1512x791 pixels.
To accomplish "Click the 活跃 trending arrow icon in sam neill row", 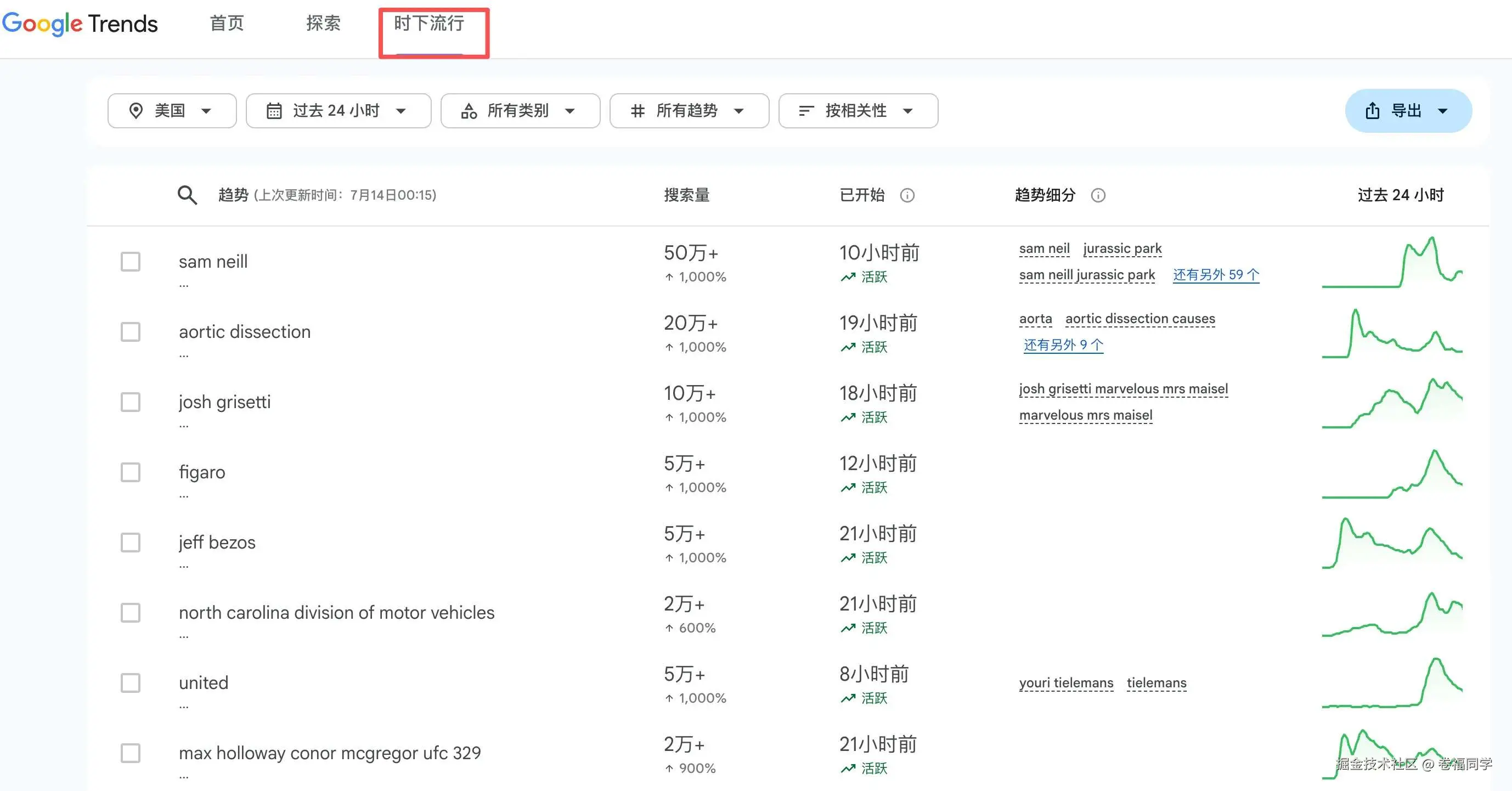I will click(x=848, y=277).
